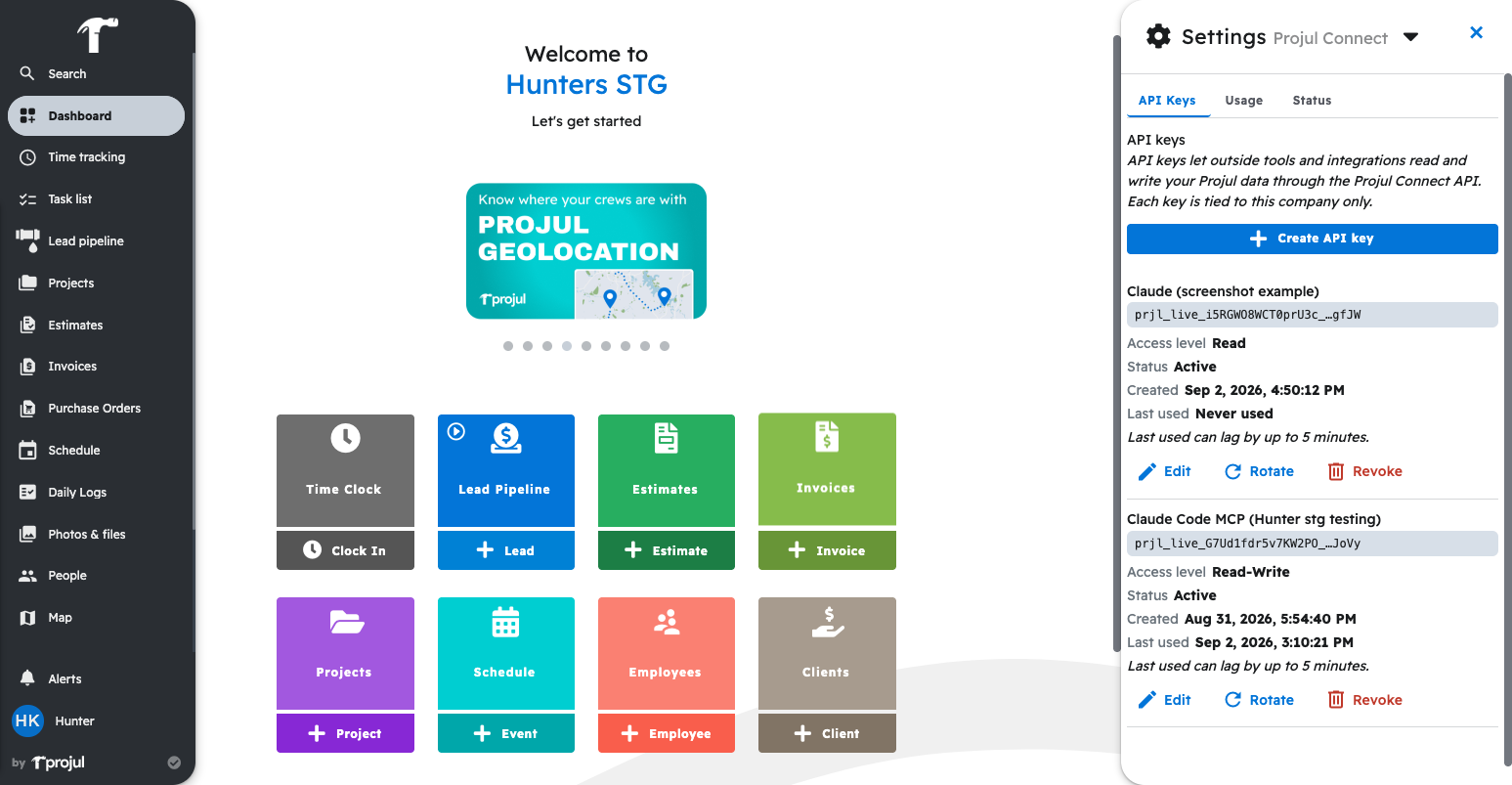Open the teal Schedule tile
Image resolution: width=1512 pixels, height=785 pixels.
[506, 654]
